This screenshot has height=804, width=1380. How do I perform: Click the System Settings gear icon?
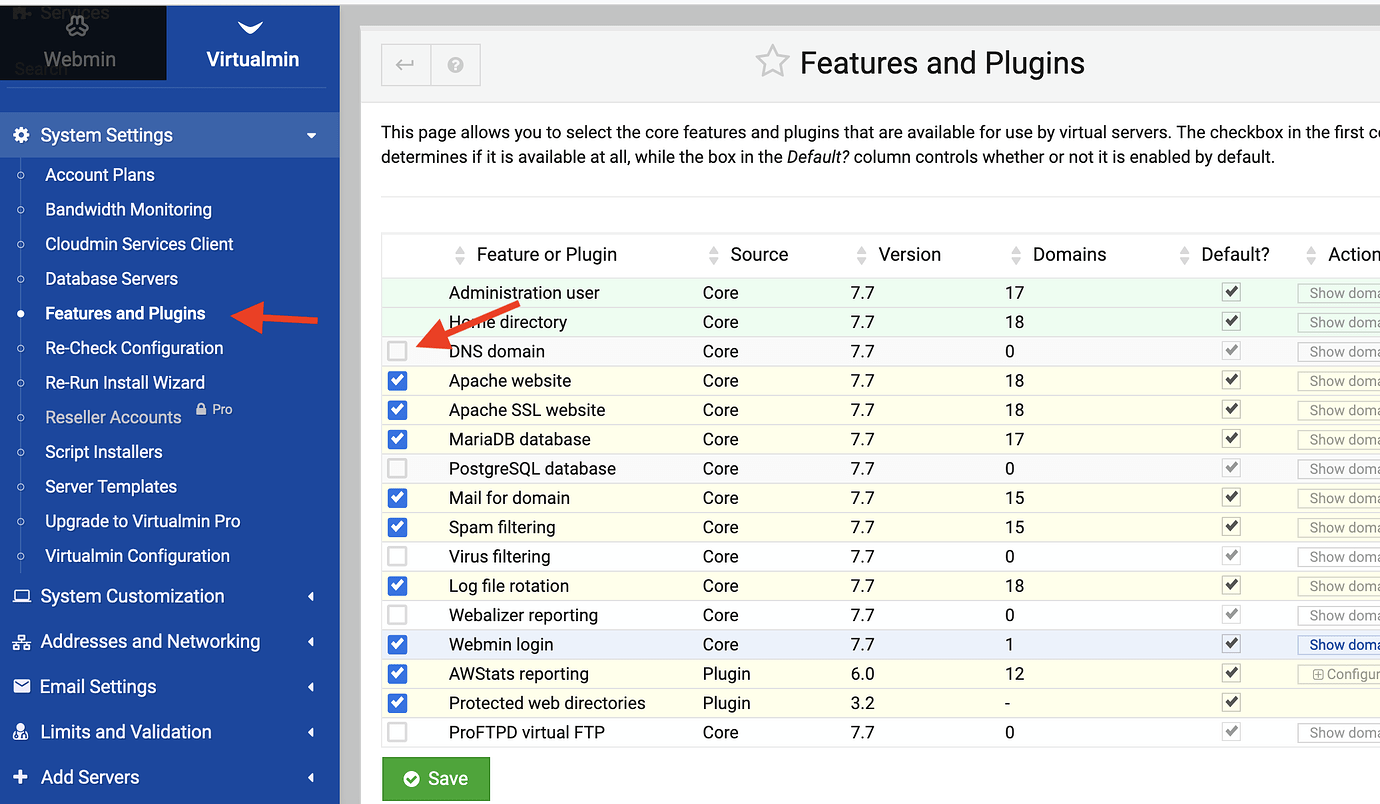21,135
